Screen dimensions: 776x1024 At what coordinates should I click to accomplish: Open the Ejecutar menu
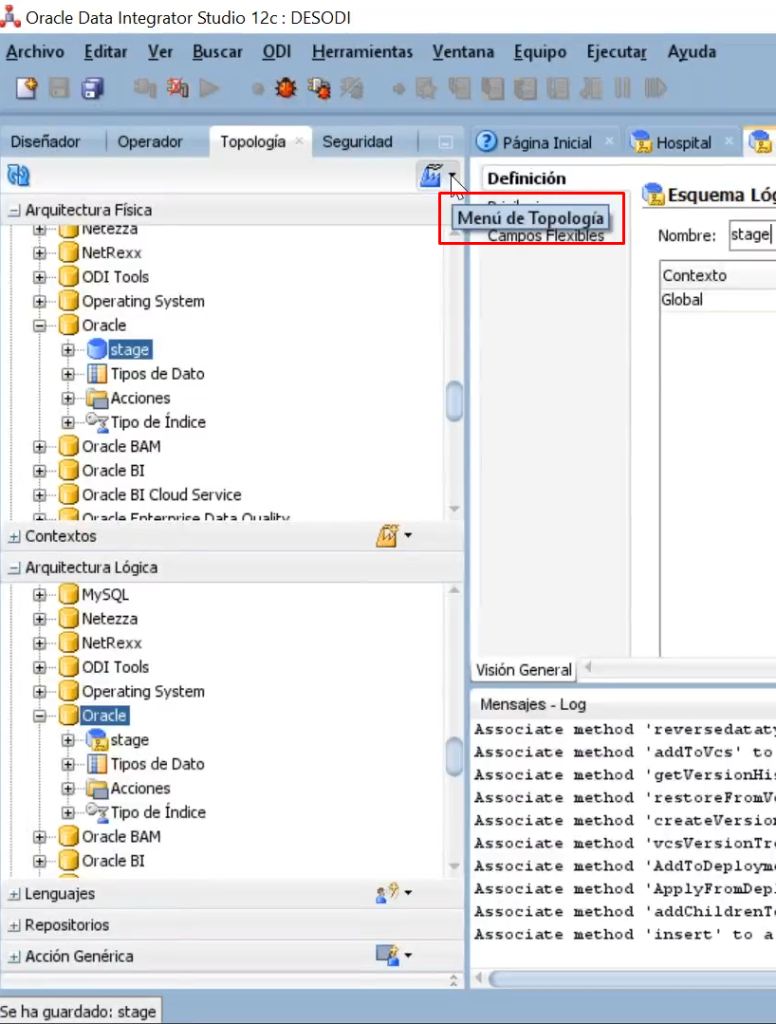coord(617,52)
